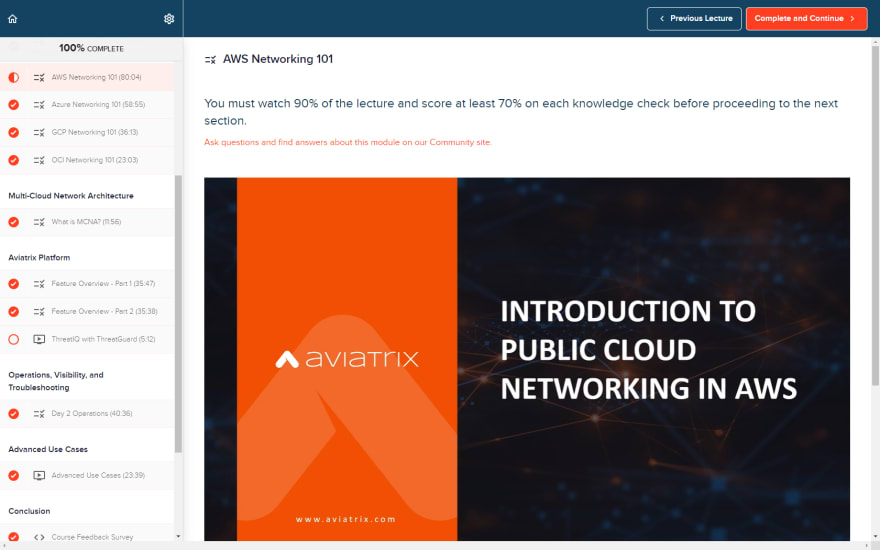Click the completed checkmark for Day 2 Operations
Image resolution: width=880 pixels, height=550 pixels.
coord(13,414)
